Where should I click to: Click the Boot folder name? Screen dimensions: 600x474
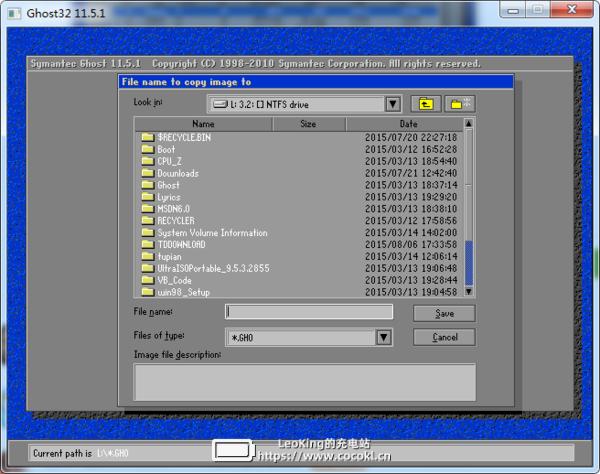(166, 149)
